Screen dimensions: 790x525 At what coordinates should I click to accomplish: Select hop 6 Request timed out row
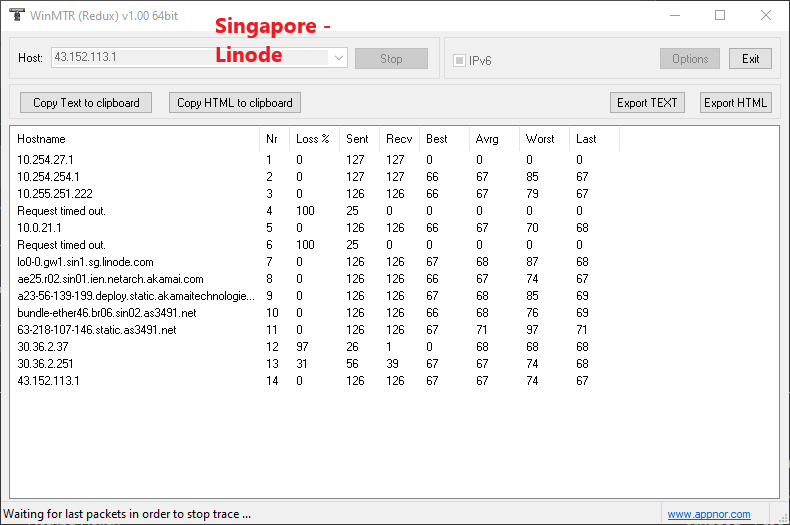click(x=315, y=245)
